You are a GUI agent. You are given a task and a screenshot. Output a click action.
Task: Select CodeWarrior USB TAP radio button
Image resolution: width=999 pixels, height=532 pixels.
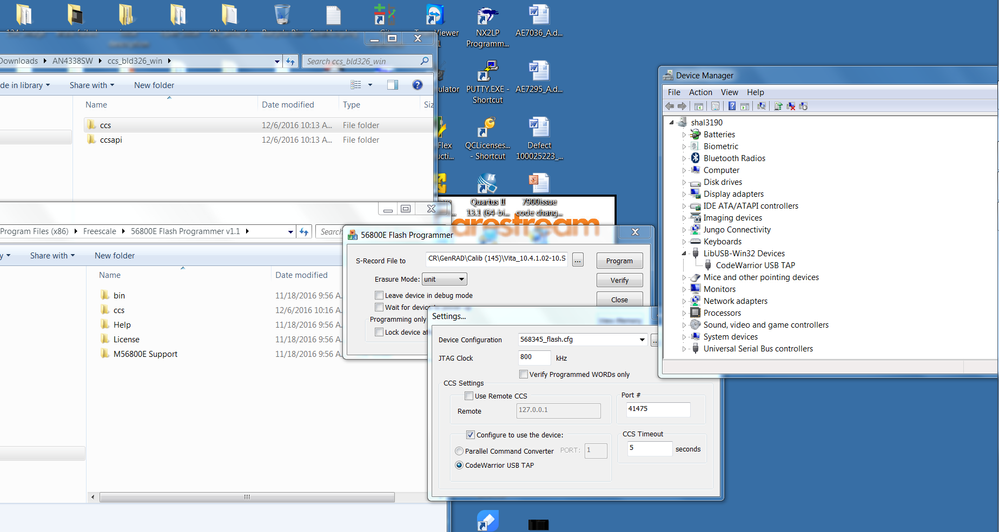[459, 465]
